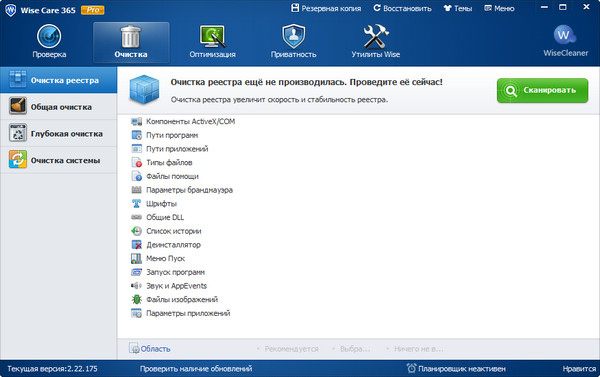Open Утилиты Wise tools icon
The height and width of the screenshot is (377, 600).
376,36
